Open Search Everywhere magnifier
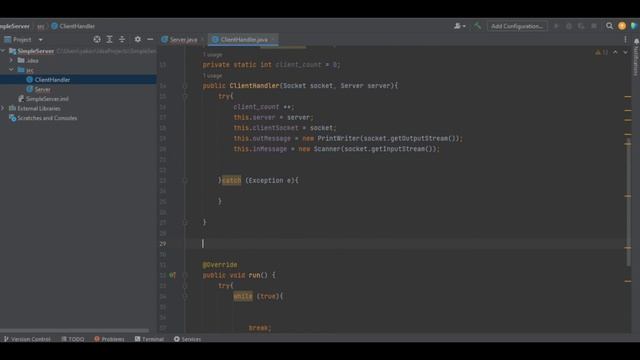The height and width of the screenshot is (360, 640). [x=609, y=26]
